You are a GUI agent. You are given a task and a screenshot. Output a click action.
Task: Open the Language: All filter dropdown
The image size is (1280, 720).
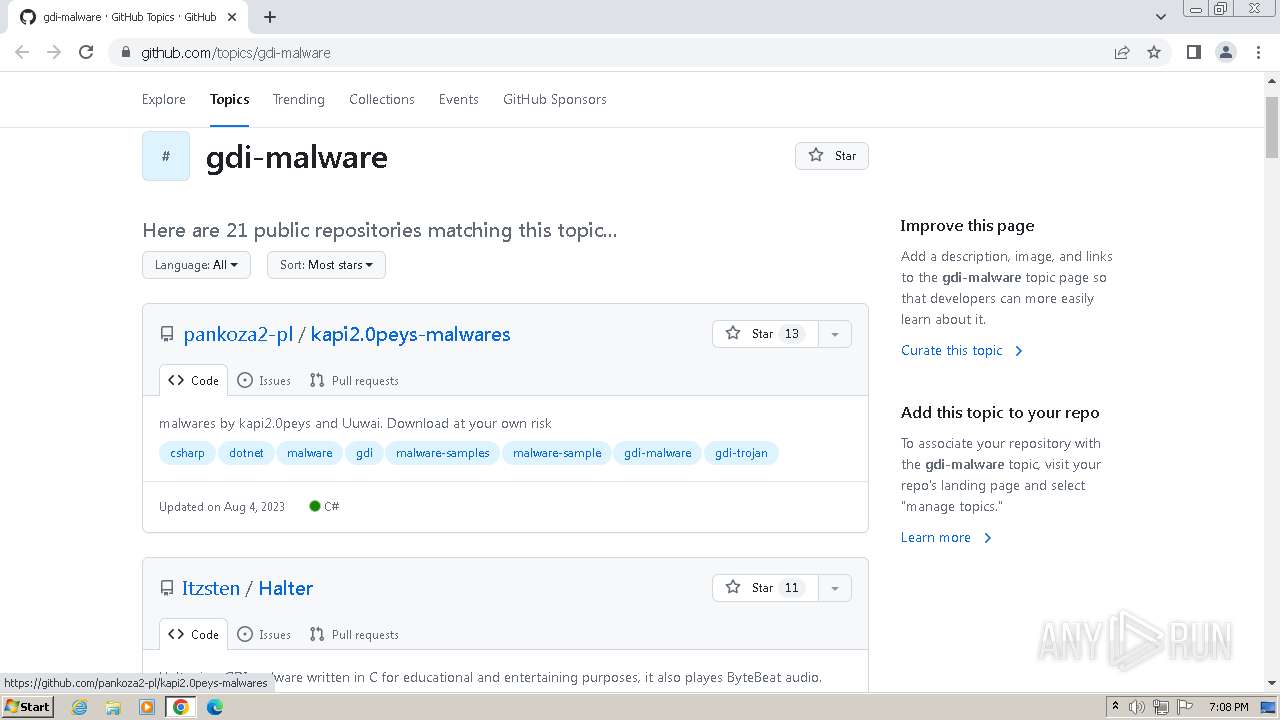(x=196, y=265)
